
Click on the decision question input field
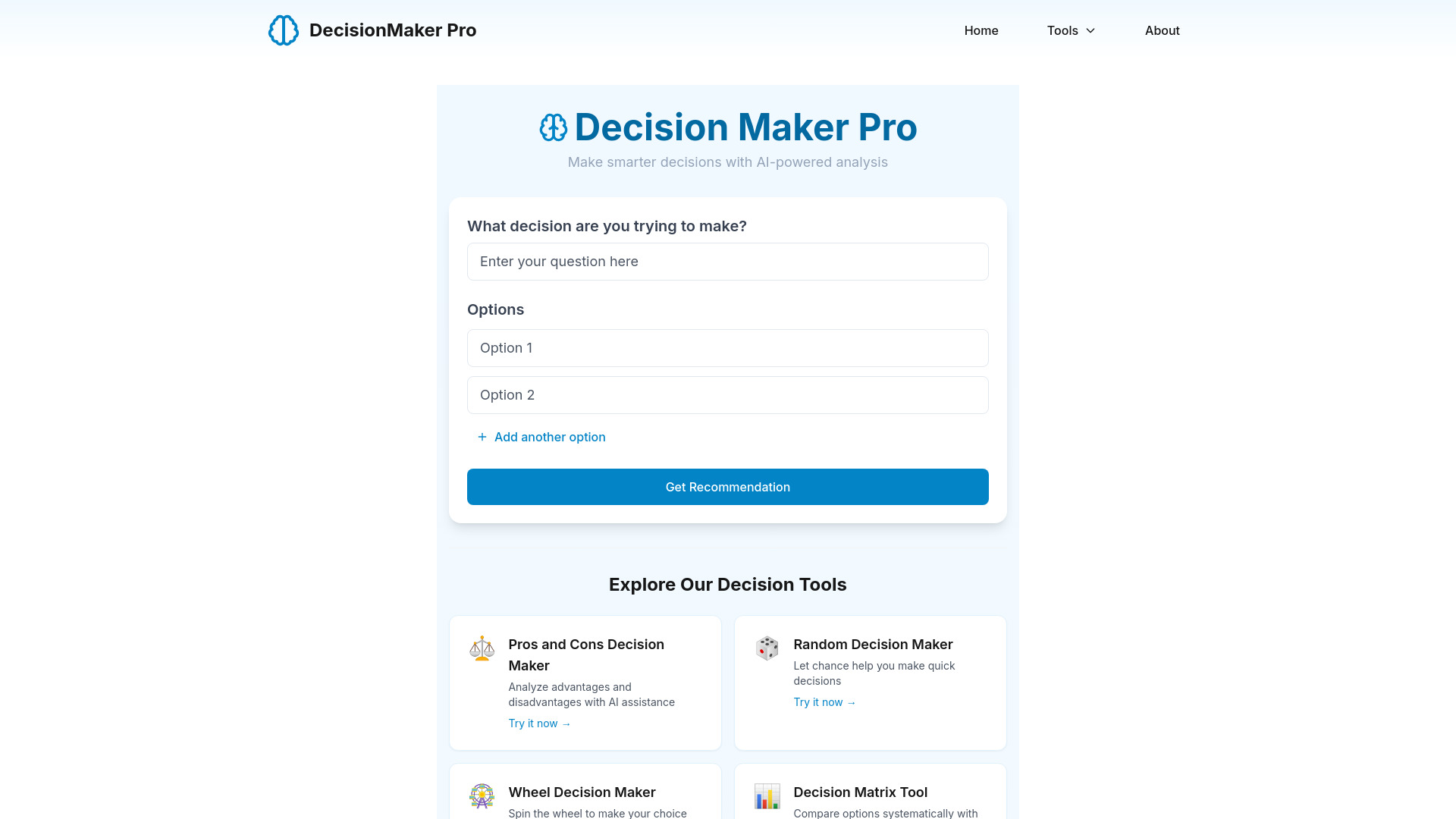tap(728, 261)
